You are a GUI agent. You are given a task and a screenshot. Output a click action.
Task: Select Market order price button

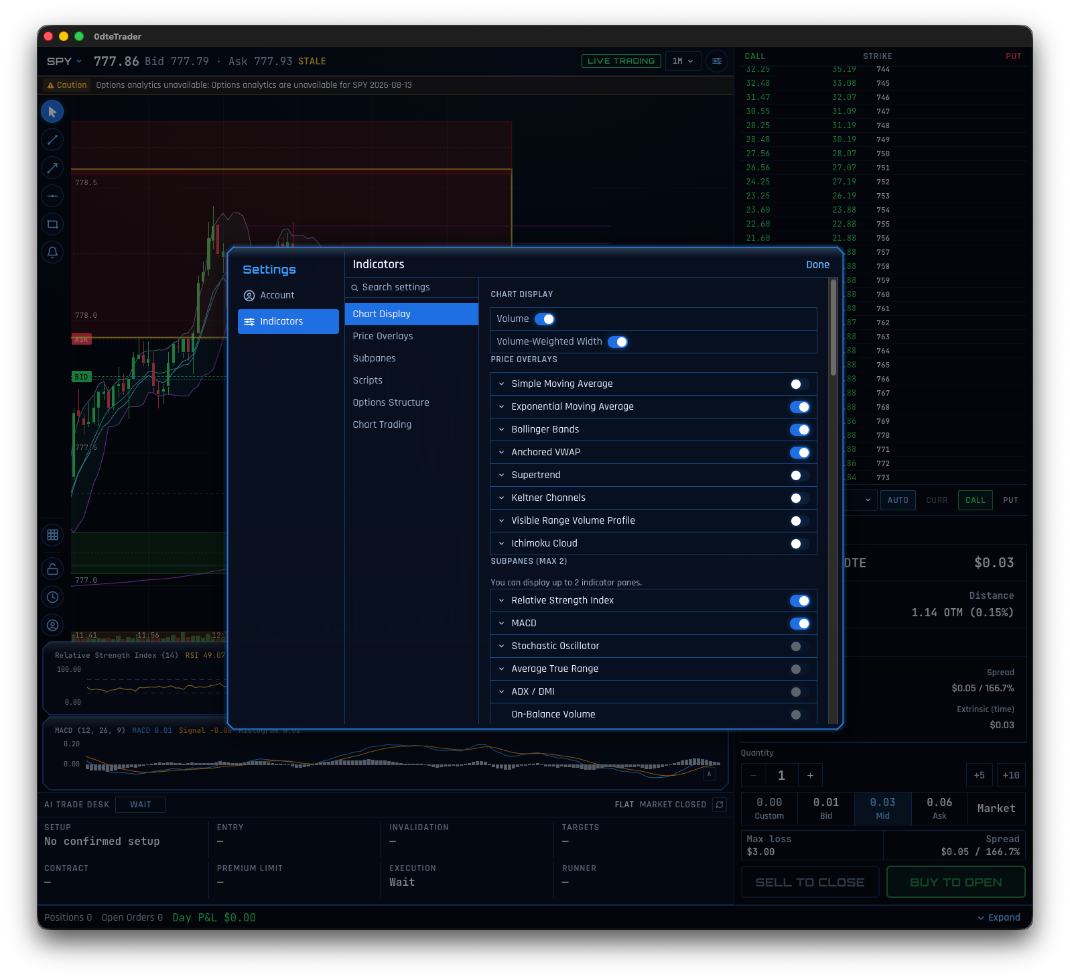click(996, 808)
